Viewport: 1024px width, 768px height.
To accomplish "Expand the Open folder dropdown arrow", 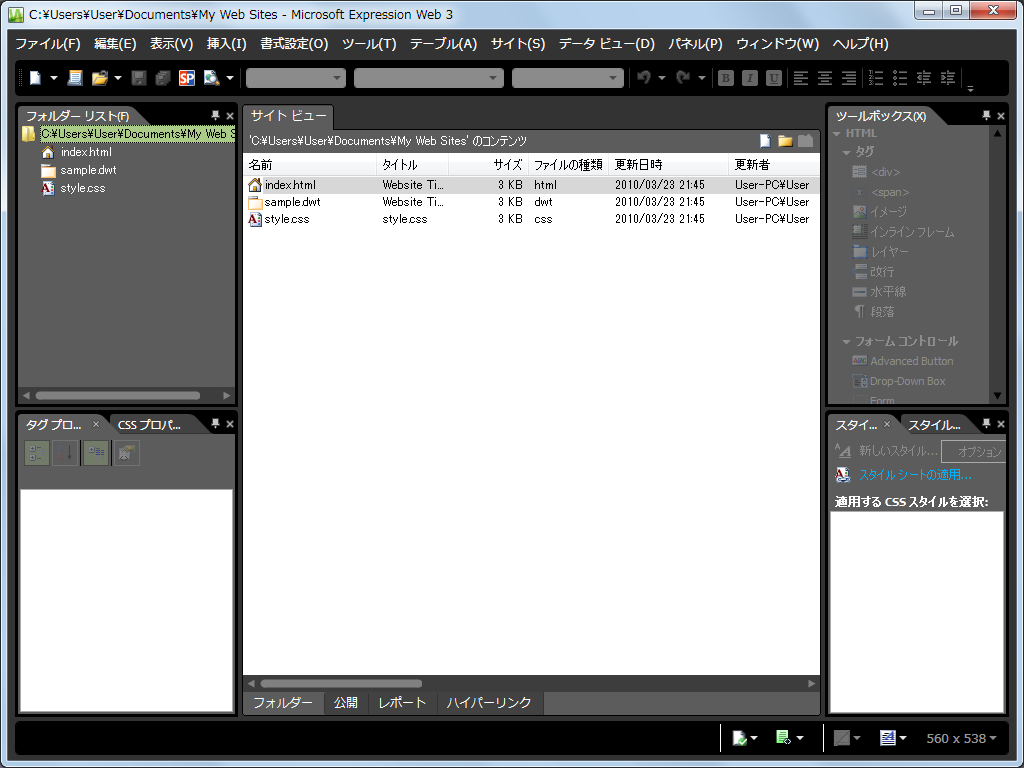I will (x=118, y=78).
